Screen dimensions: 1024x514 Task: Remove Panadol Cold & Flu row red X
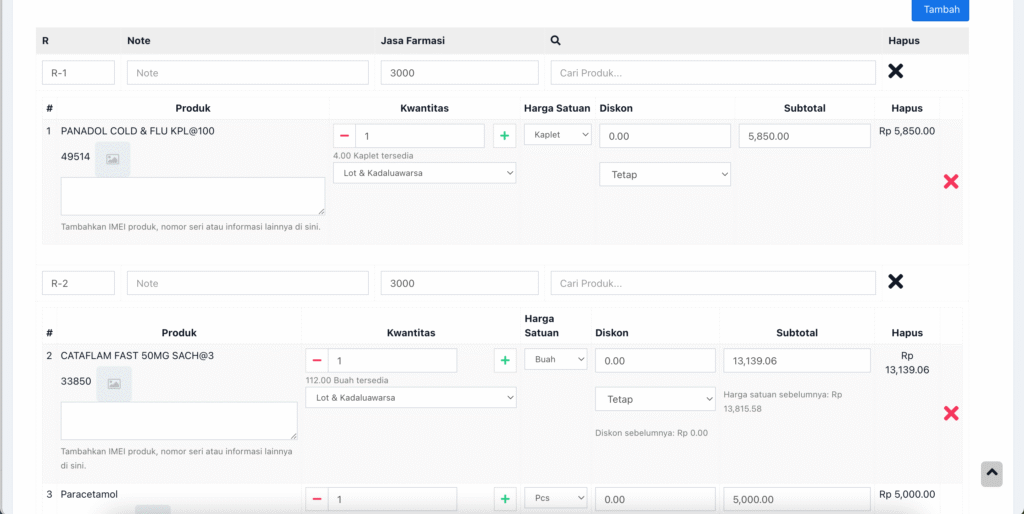[951, 181]
